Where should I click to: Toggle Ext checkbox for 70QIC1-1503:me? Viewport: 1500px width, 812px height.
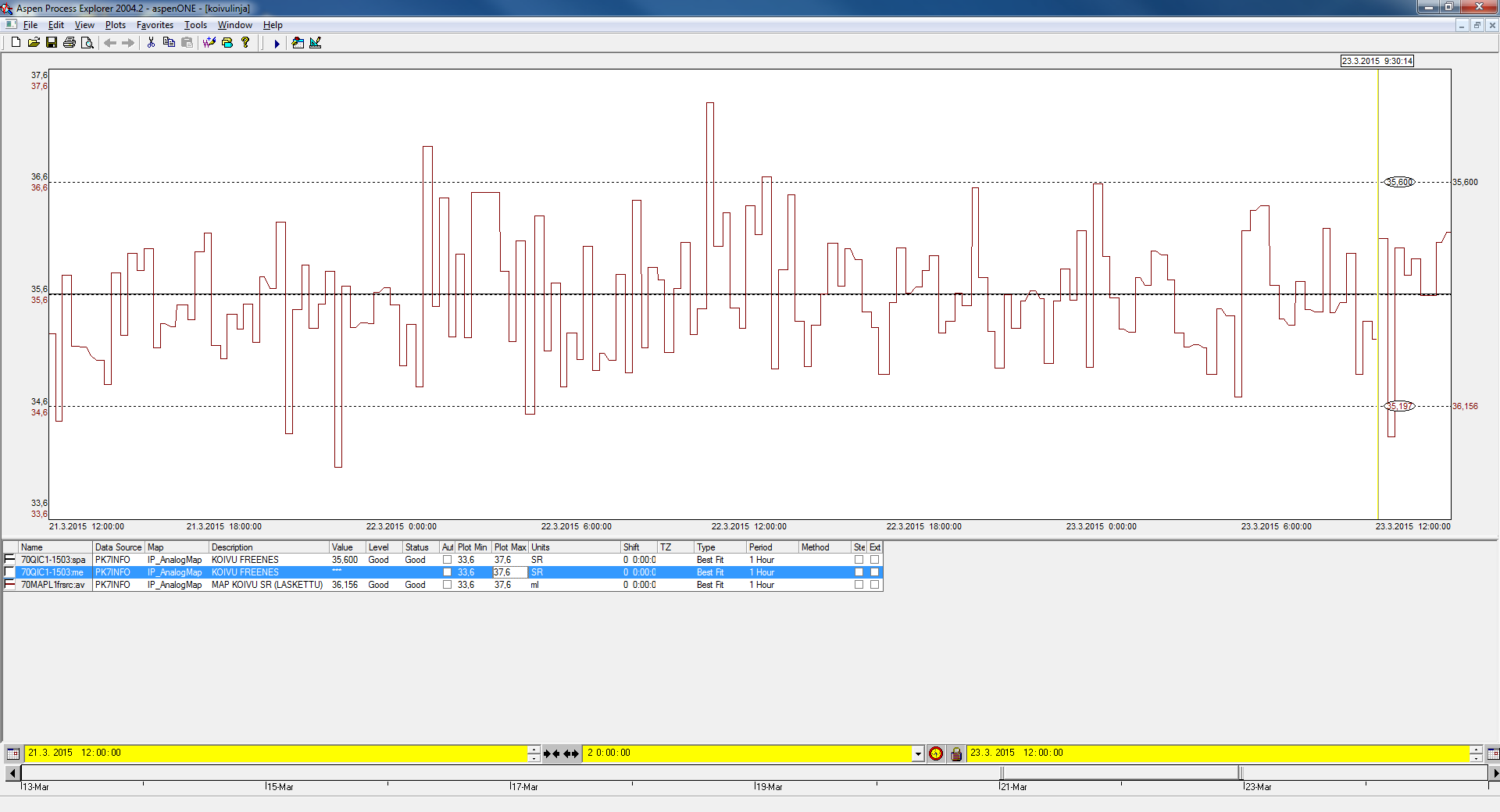[x=874, y=572]
